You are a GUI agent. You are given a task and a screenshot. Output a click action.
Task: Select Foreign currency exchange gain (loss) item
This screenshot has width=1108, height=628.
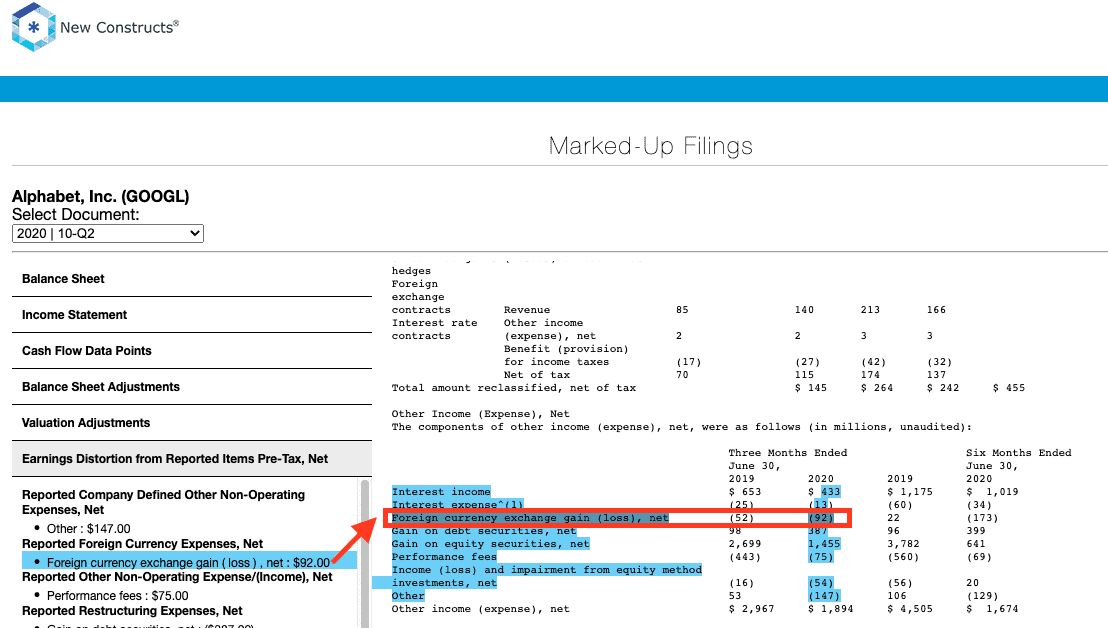pyautogui.click(x=189, y=562)
